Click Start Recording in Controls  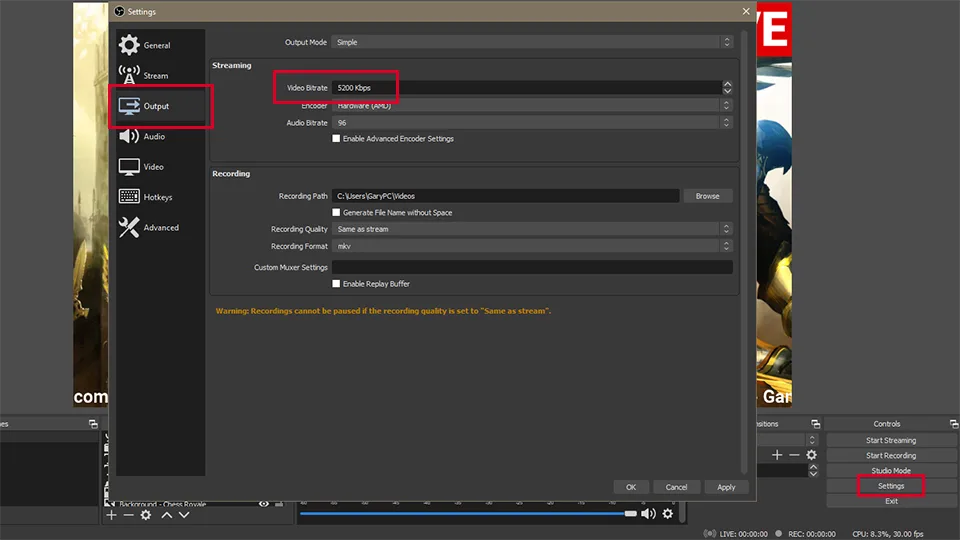891,456
